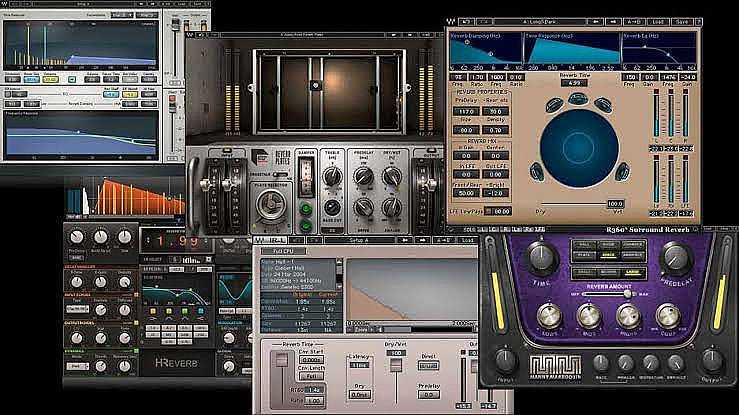Screen dimensions: 739x415
Task: Click next preset arrow in IR-L toolbar
Action: [x=422, y=240]
